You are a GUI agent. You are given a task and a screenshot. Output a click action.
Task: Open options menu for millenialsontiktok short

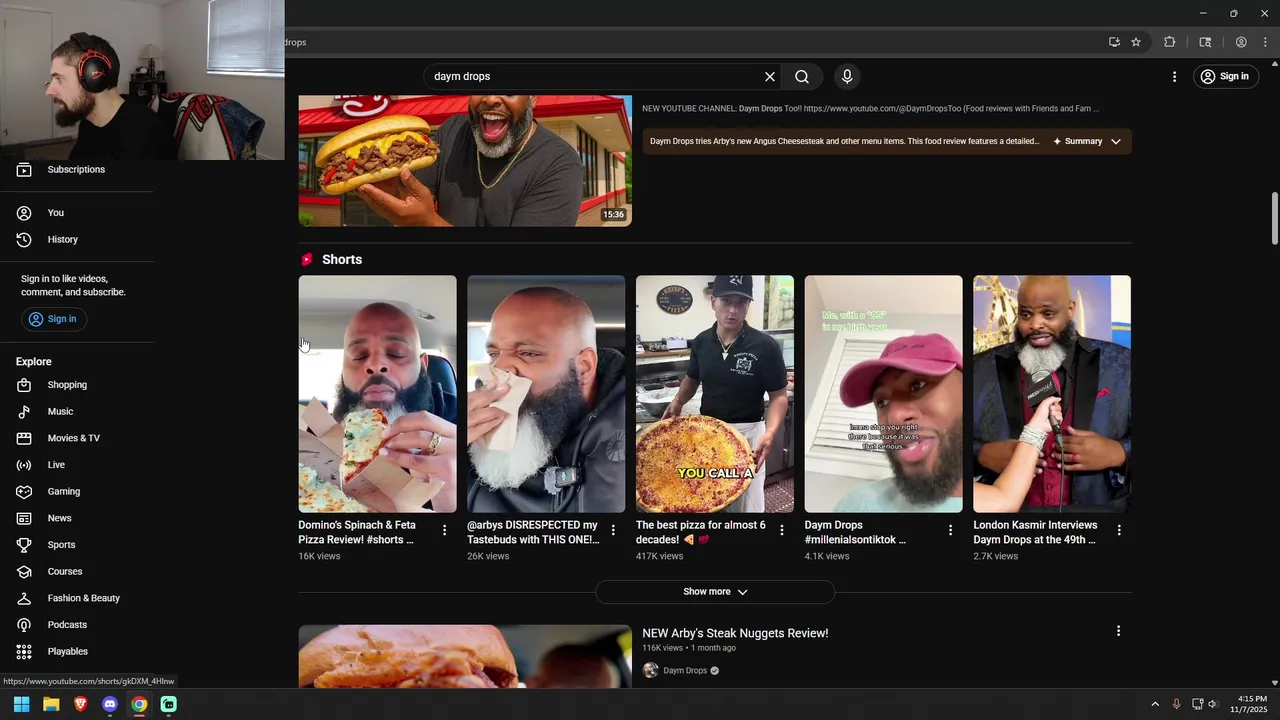[951, 530]
